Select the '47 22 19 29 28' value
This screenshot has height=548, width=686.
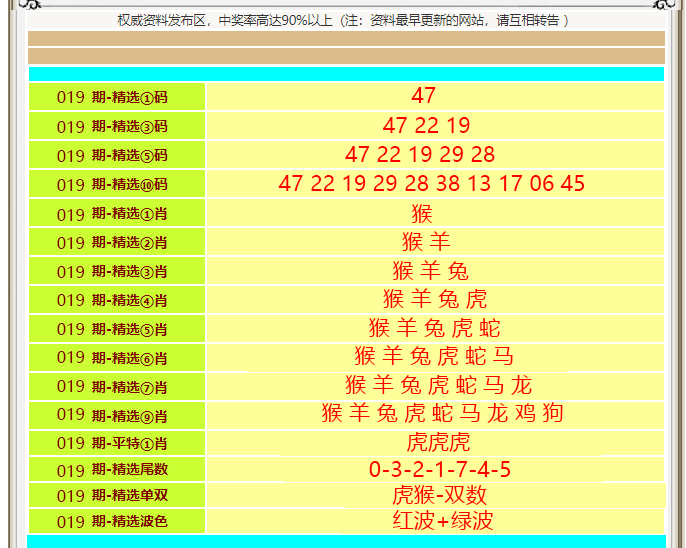(420, 155)
